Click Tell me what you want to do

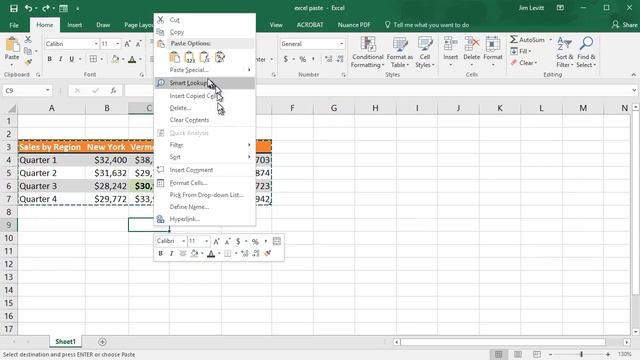click(x=427, y=25)
